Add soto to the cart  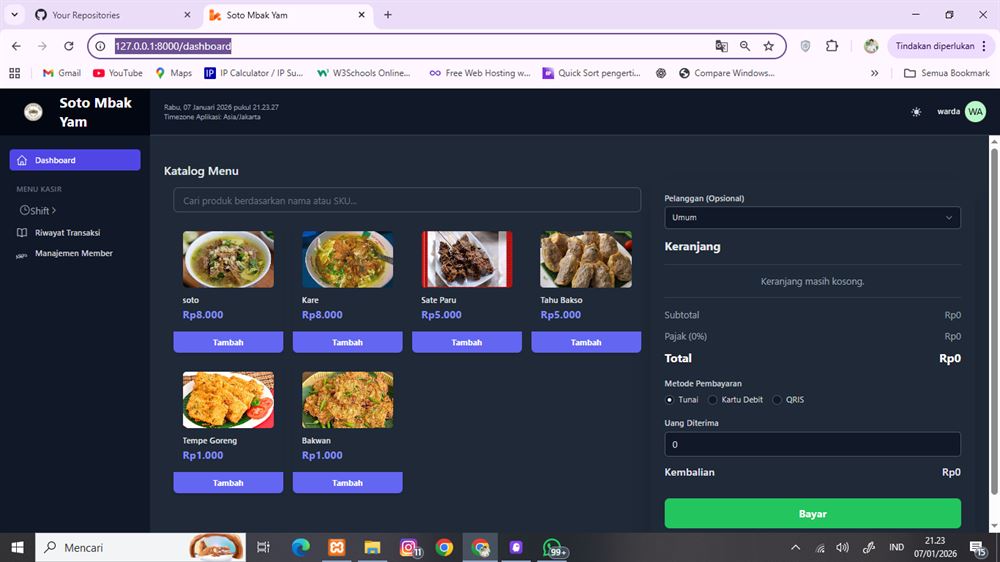click(x=228, y=342)
